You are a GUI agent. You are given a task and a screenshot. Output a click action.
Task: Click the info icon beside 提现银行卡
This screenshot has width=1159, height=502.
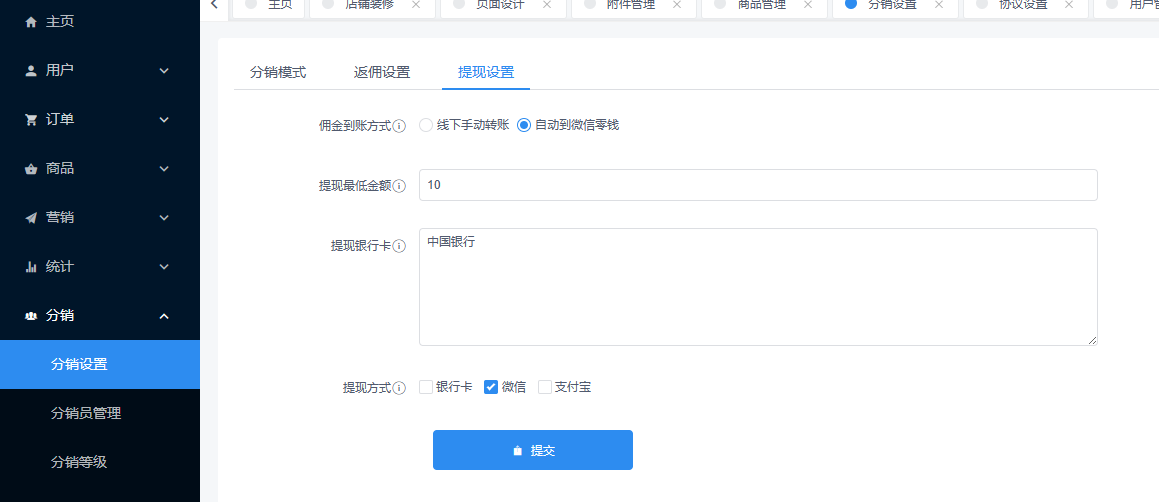[399, 246]
